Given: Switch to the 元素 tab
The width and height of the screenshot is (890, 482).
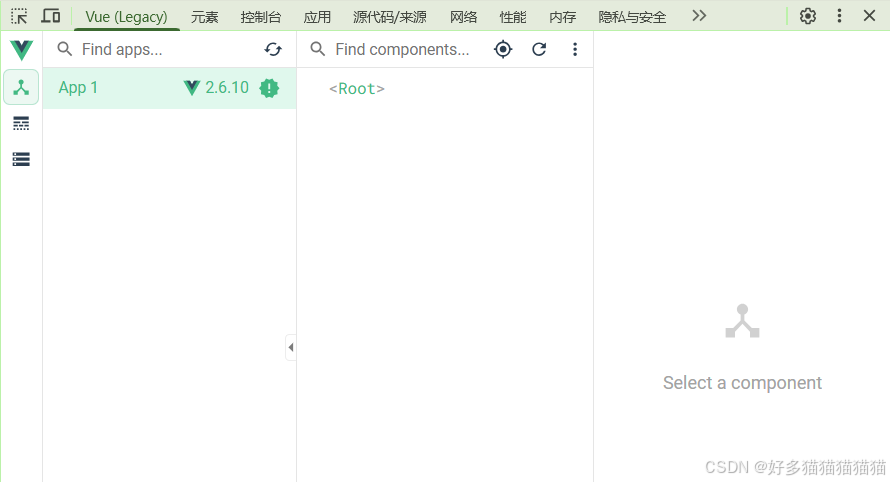Looking at the screenshot, I should pyautogui.click(x=204, y=17).
